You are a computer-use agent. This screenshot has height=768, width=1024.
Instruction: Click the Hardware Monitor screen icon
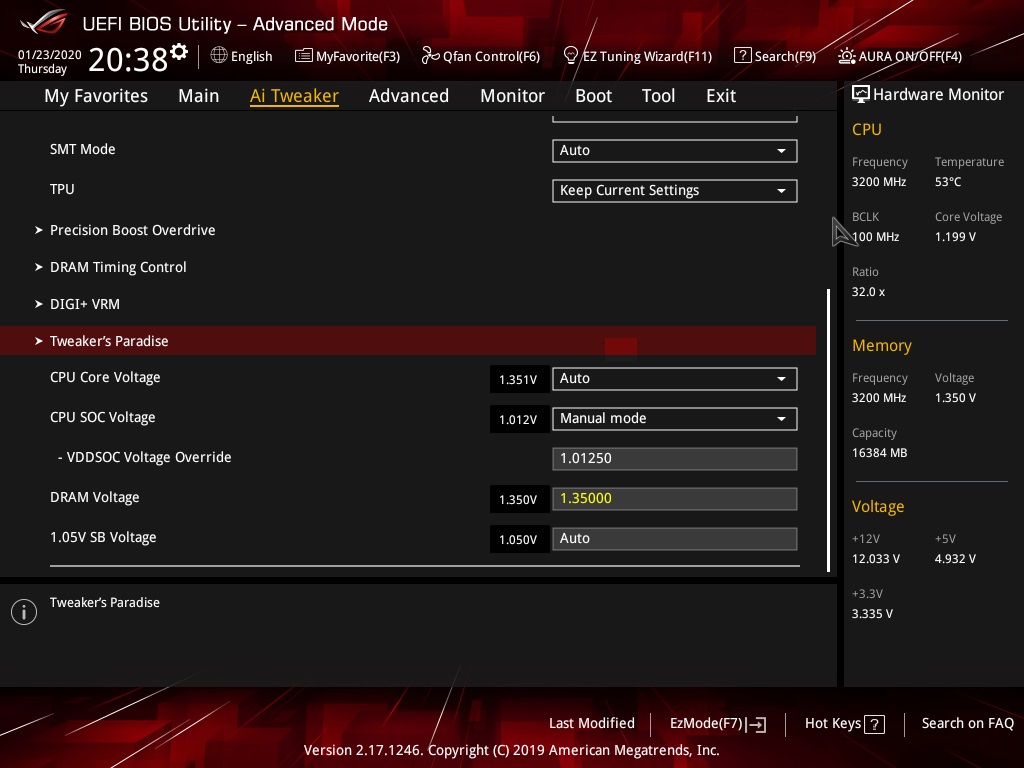(x=861, y=95)
